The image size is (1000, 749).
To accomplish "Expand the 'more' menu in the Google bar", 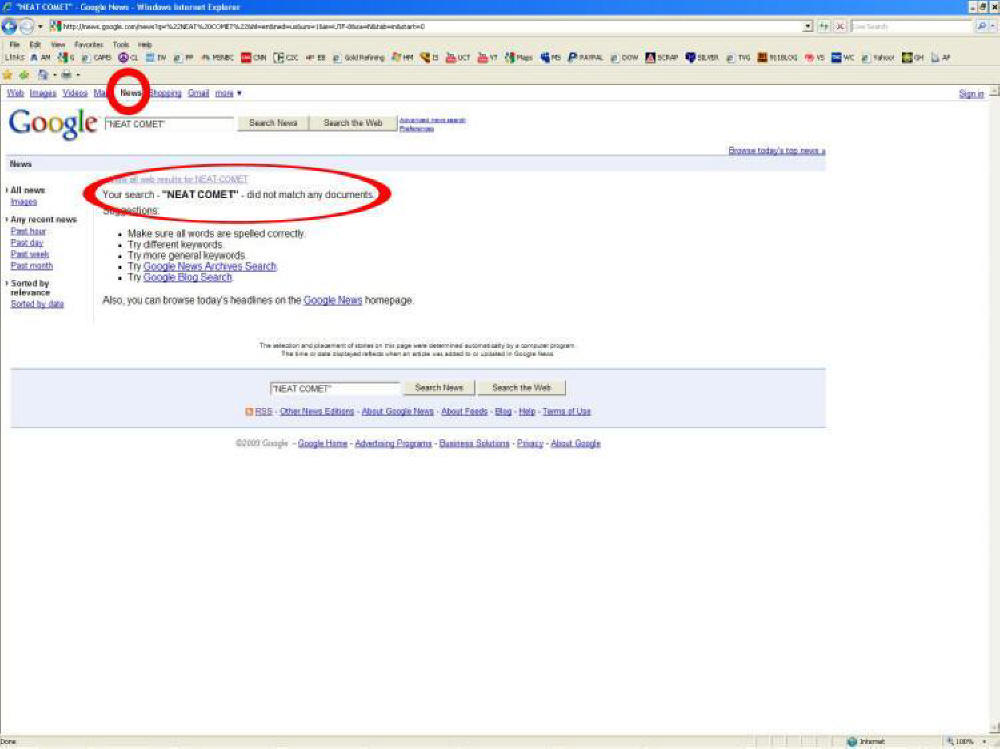I will [224, 92].
